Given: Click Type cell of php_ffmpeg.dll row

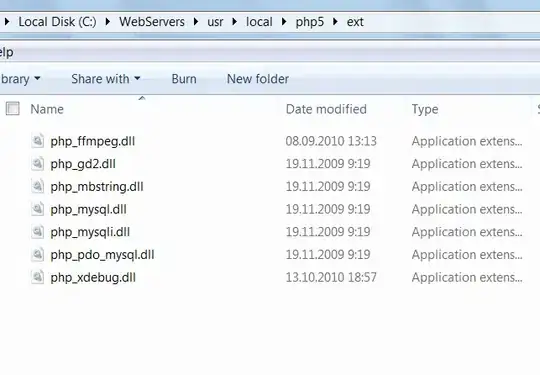Looking at the screenshot, I should pos(467,141).
